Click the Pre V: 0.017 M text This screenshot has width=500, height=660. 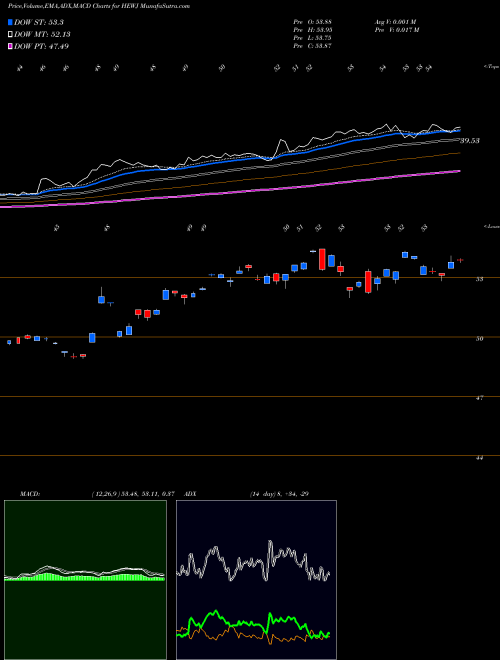396,30
